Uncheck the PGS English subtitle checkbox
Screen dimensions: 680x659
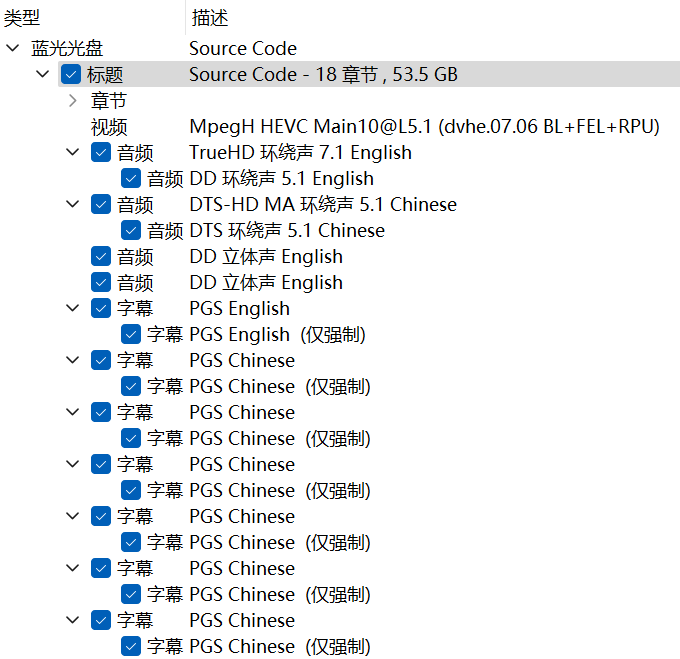101,308
